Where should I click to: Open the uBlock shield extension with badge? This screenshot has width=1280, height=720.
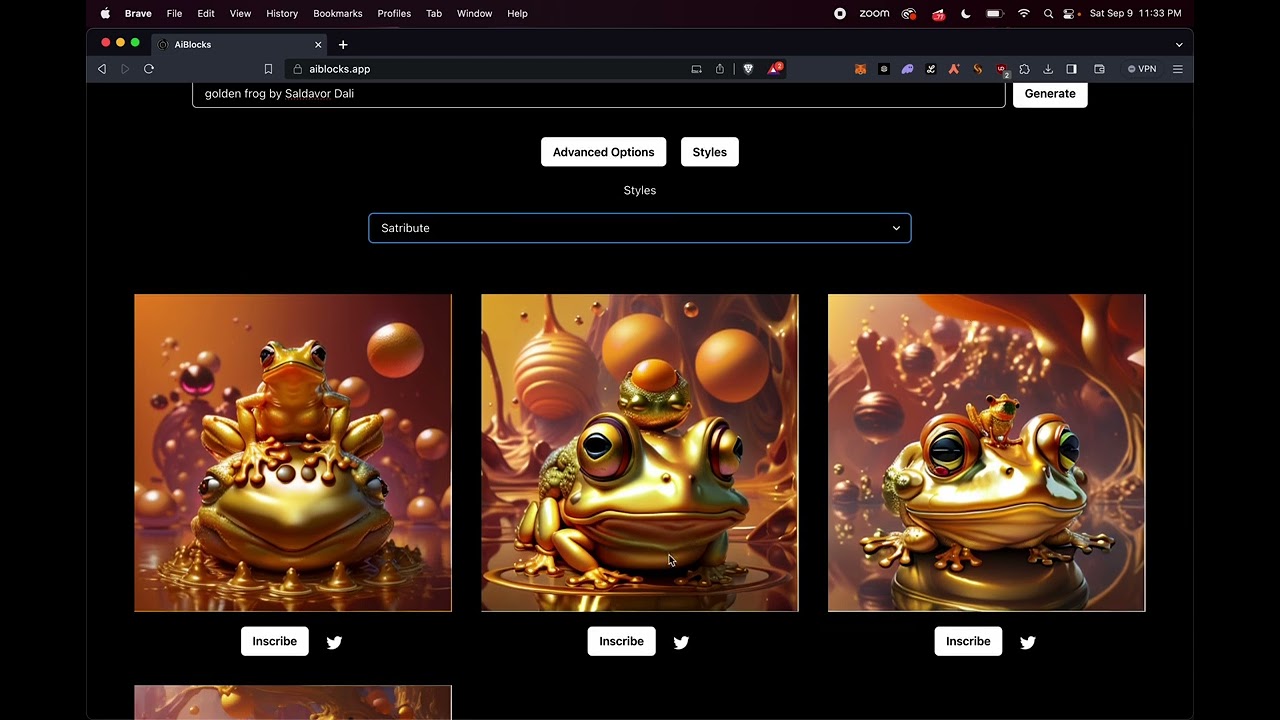(x=1001, y=69)
